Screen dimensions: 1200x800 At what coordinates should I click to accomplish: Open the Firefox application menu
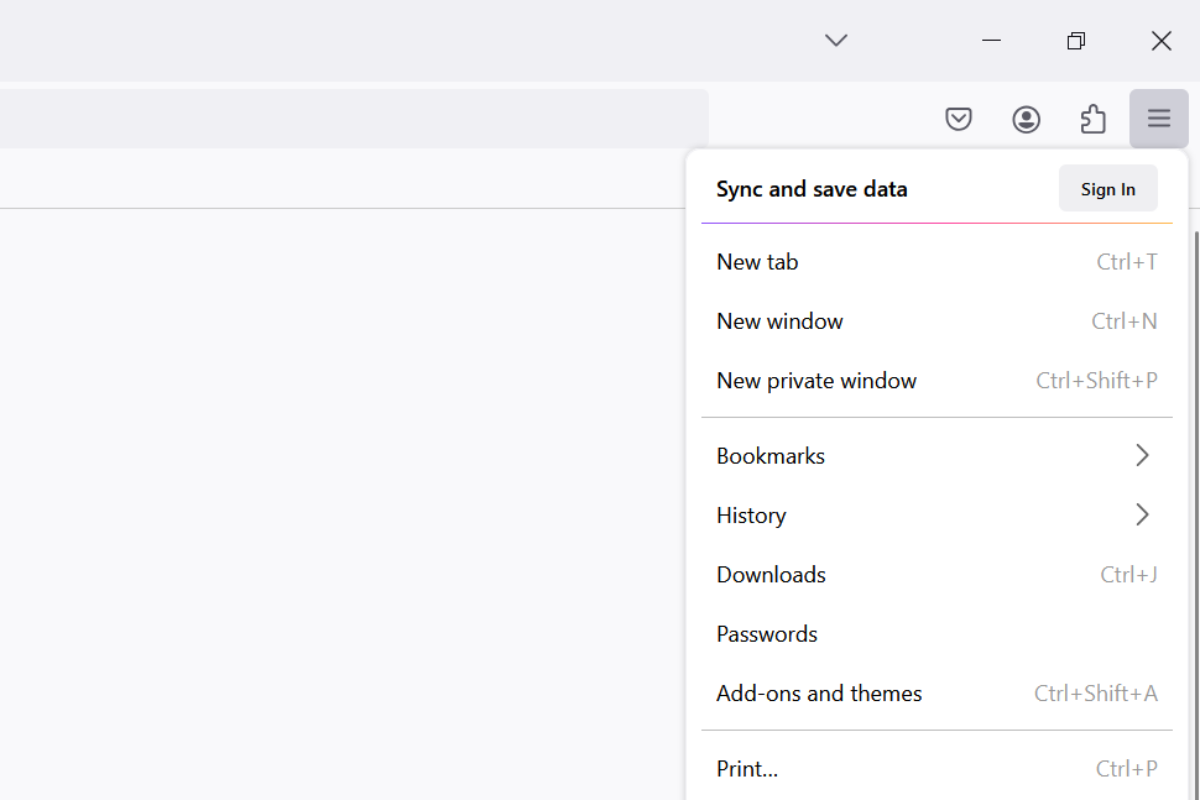[1158, 118]
